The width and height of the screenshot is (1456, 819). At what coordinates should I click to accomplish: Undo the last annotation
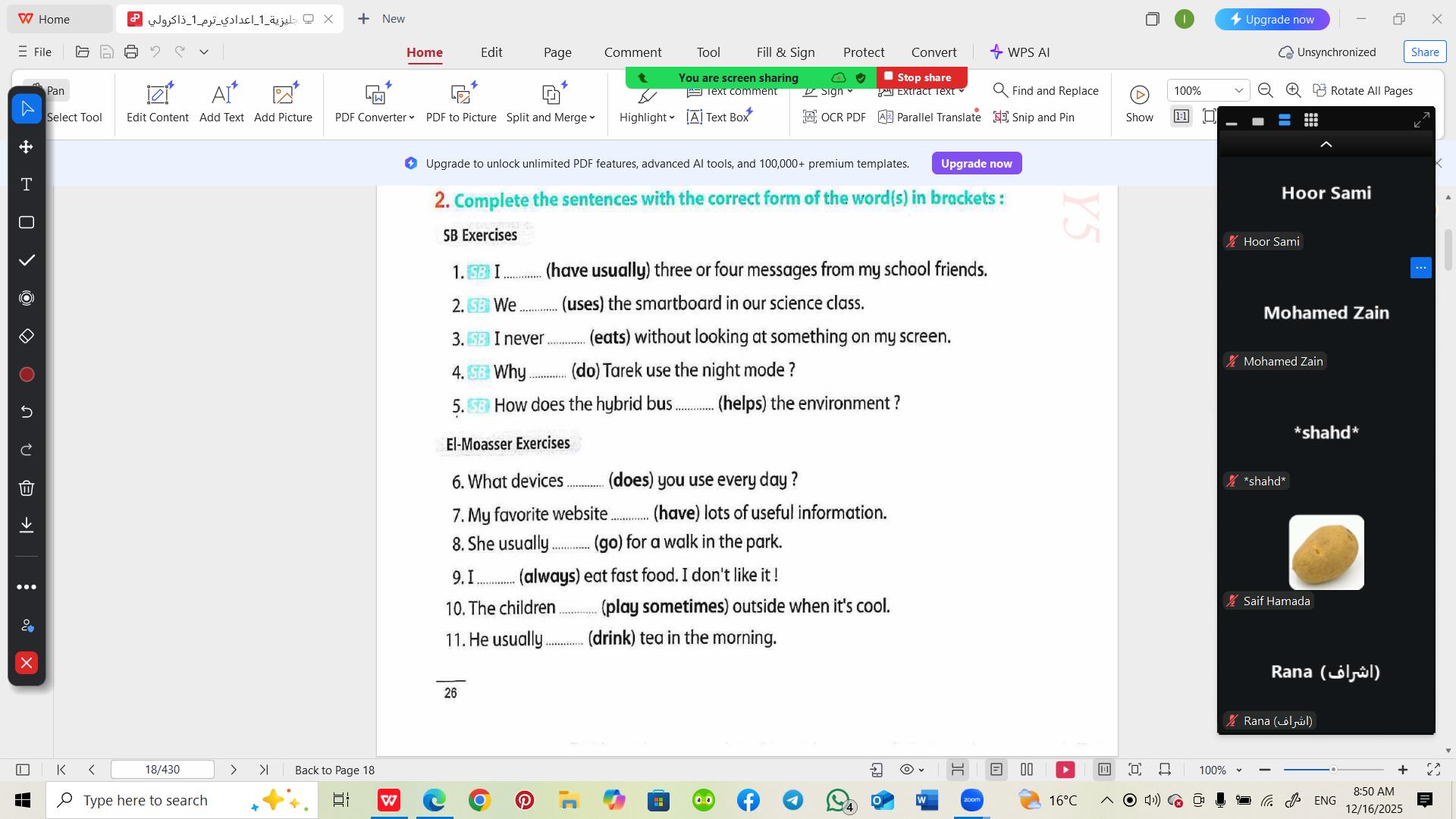[x=27, y=413]
